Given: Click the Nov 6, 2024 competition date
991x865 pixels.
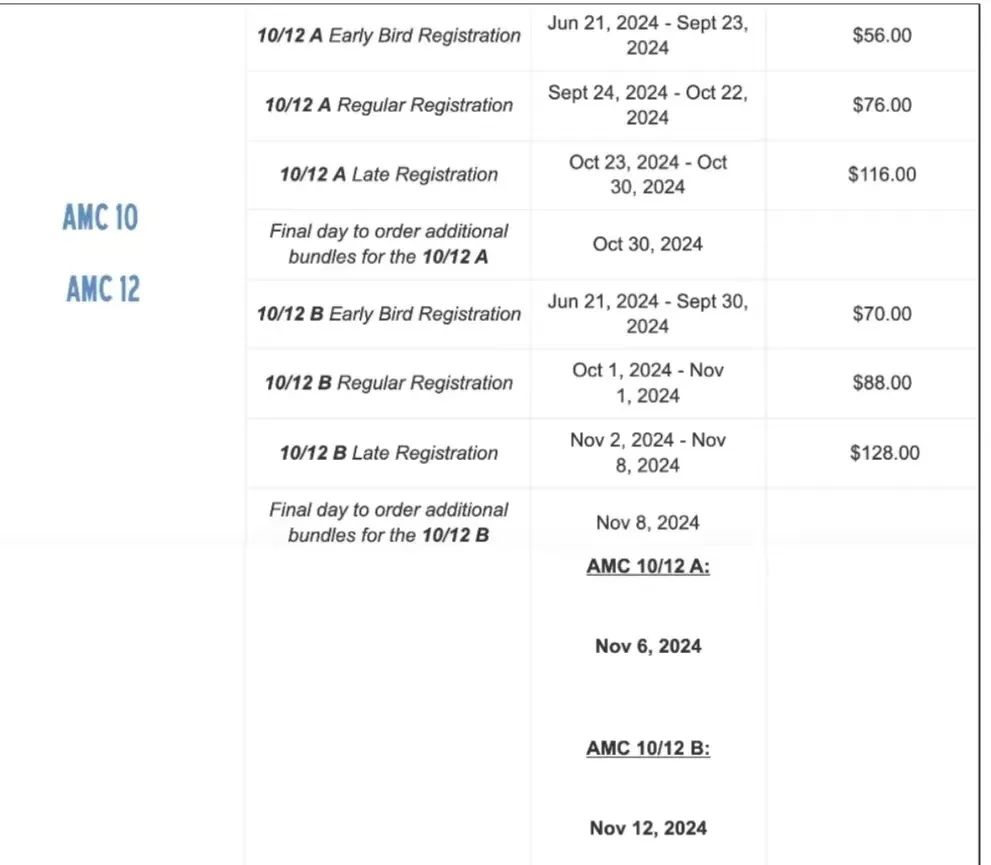Looking at the screenshot, I should (648, 646).
